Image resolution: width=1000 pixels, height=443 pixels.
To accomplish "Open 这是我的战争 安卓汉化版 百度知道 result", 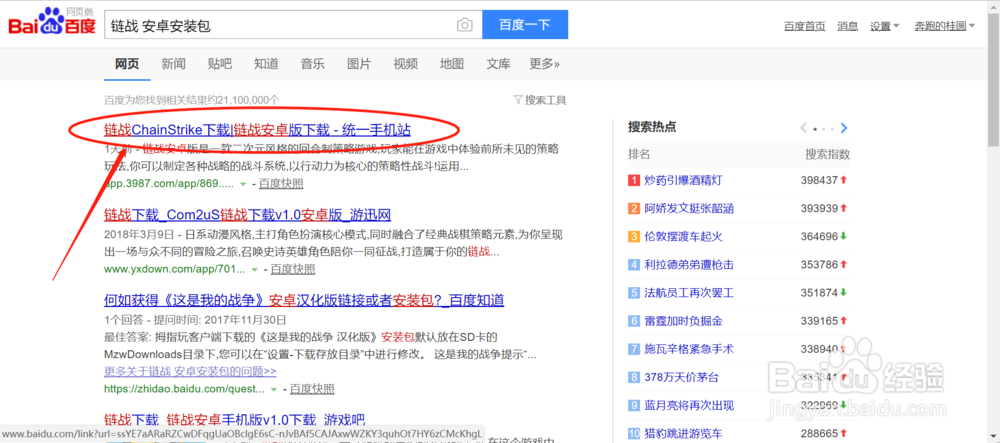I will [x=304, y=300].
